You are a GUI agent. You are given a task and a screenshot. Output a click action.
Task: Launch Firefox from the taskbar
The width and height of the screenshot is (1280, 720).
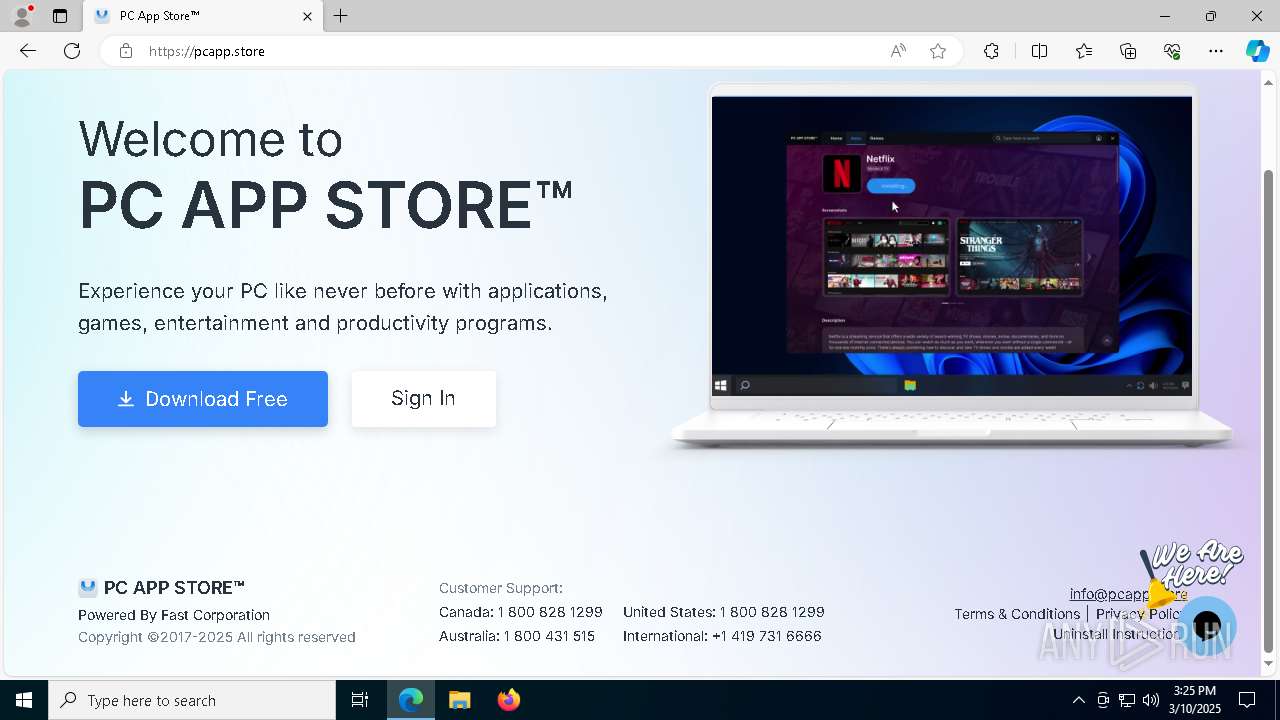508,700
